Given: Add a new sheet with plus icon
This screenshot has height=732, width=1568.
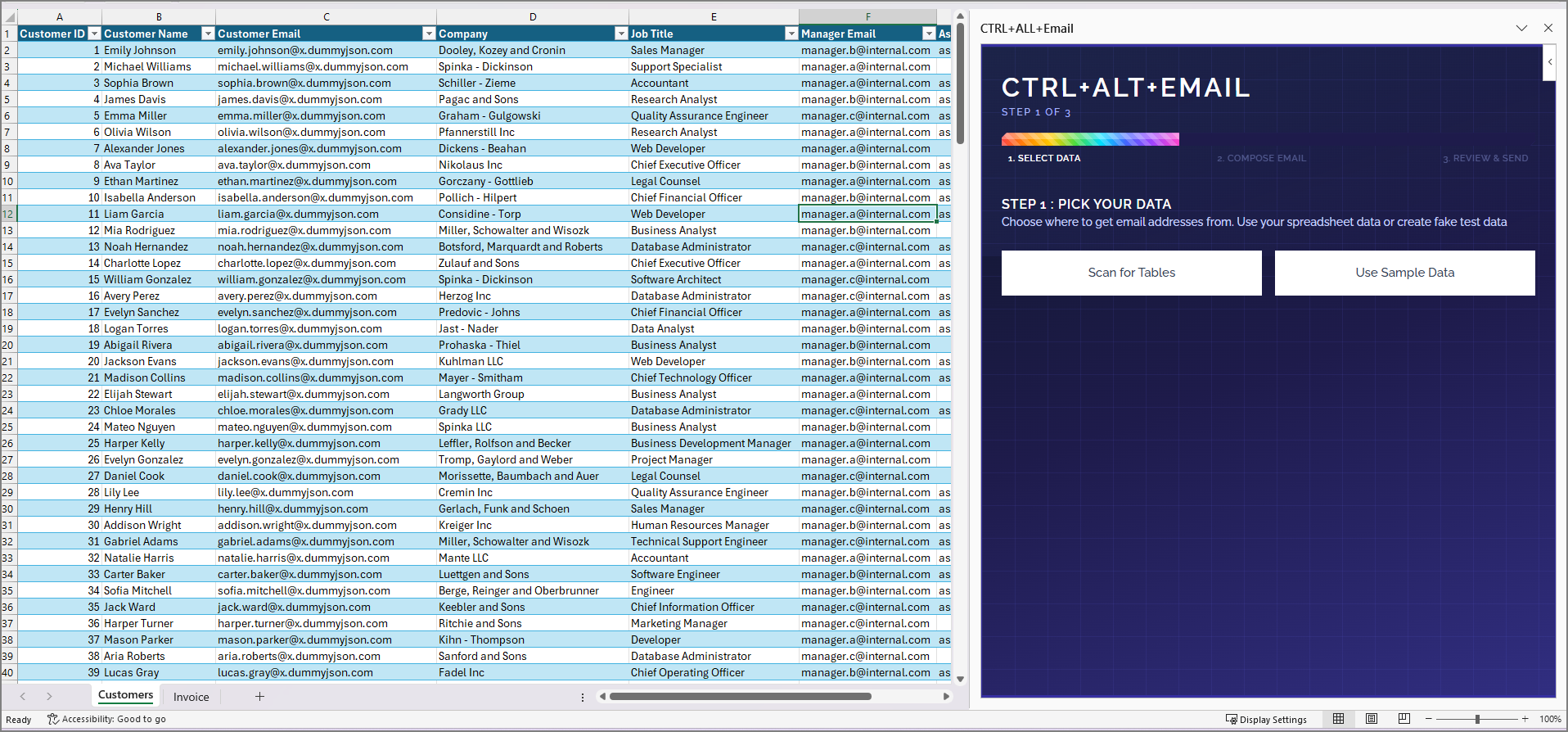Looking at the screenshot, I should tap(259, 697).
